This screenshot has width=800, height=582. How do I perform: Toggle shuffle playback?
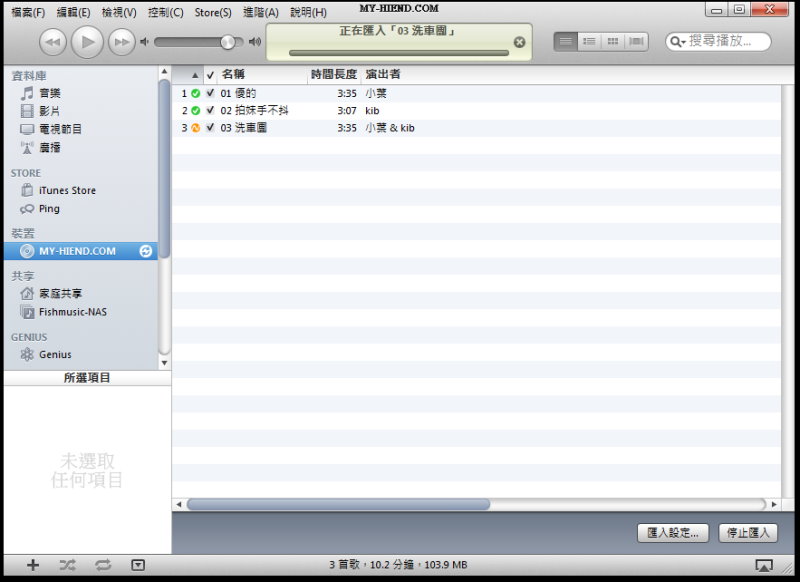click(67, 565)
